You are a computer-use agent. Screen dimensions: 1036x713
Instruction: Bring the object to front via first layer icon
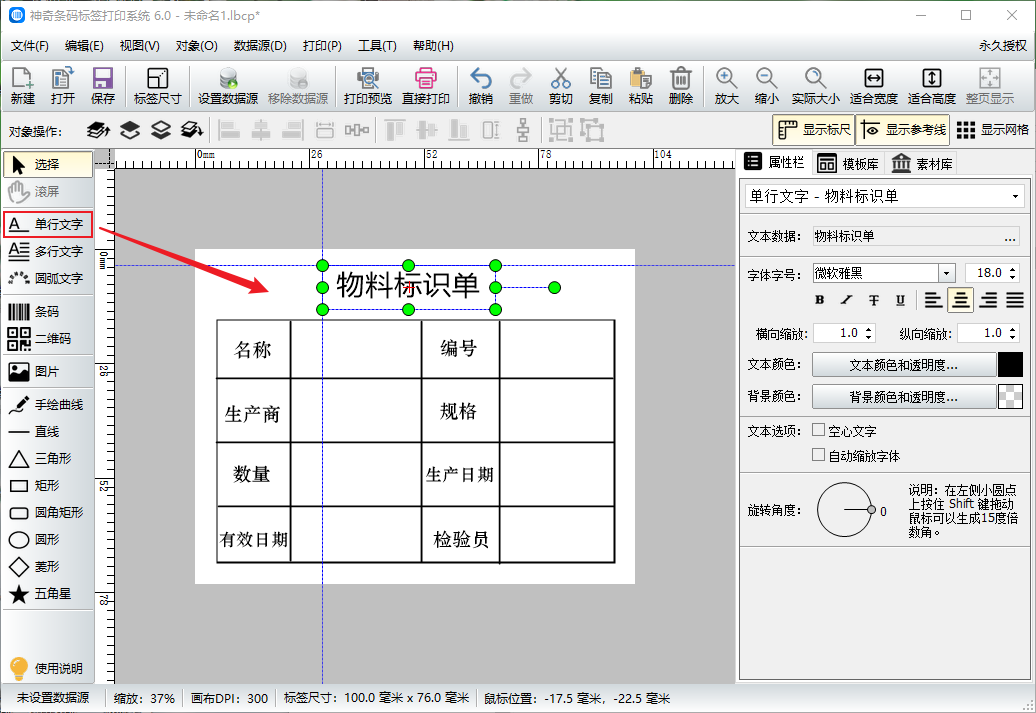tap(98, 130)
